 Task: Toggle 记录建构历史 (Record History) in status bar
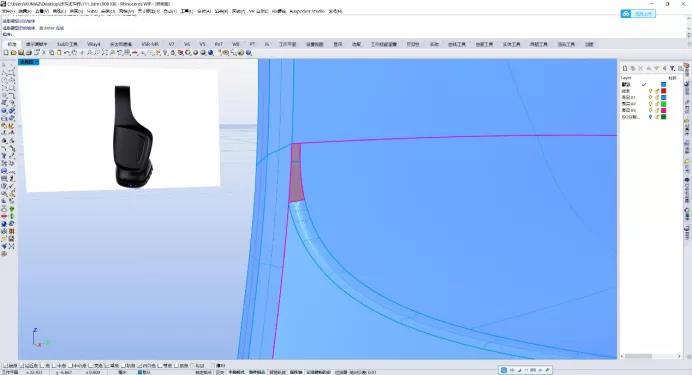coord(318,372)
